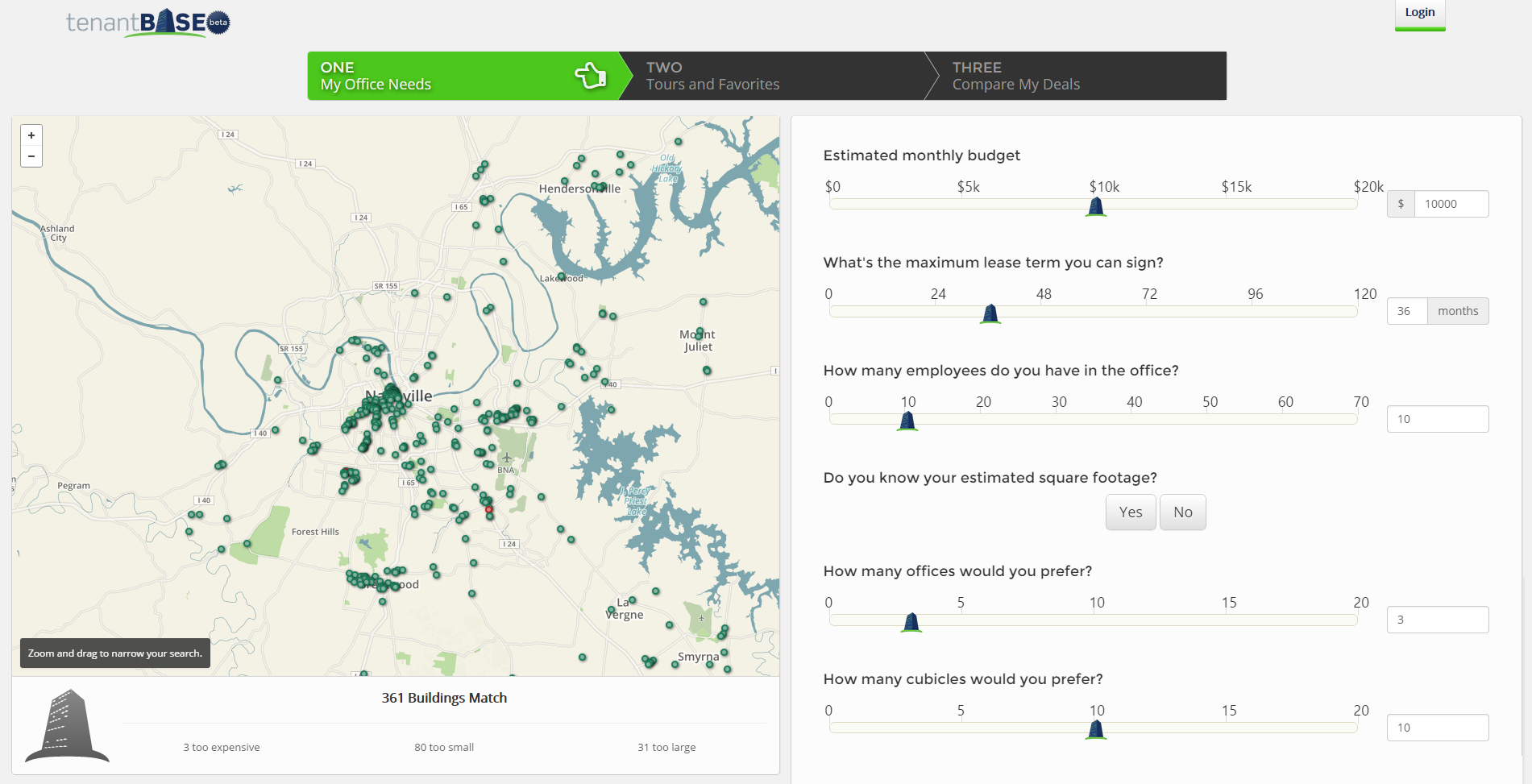Click the '361 Buildings Match' text
The image size is (1532, 784).
tap(444, 698)
